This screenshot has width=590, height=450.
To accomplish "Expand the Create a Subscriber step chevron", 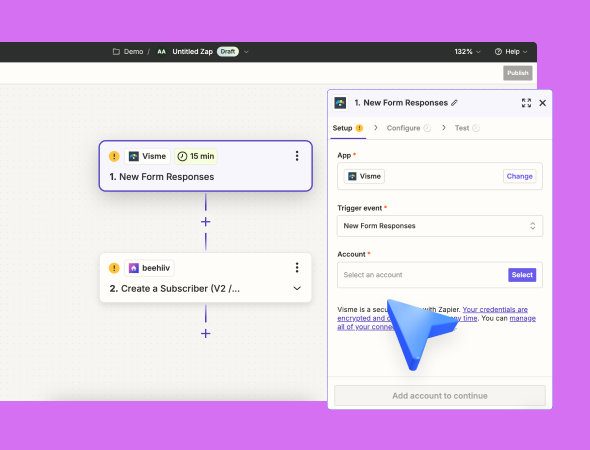I will pos(297,288).
